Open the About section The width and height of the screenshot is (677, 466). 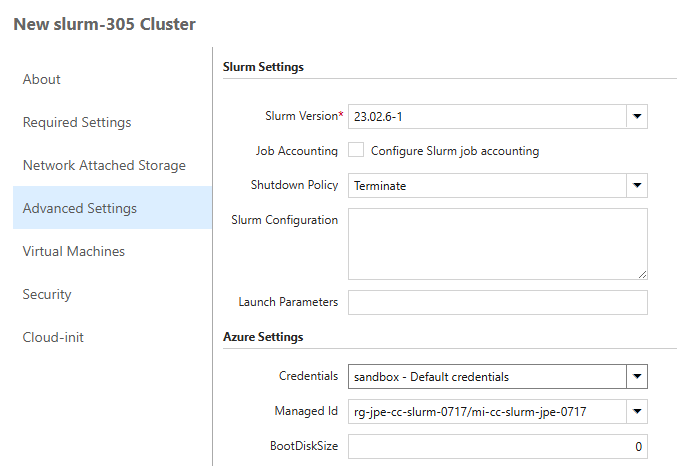(x=42, y=79)
